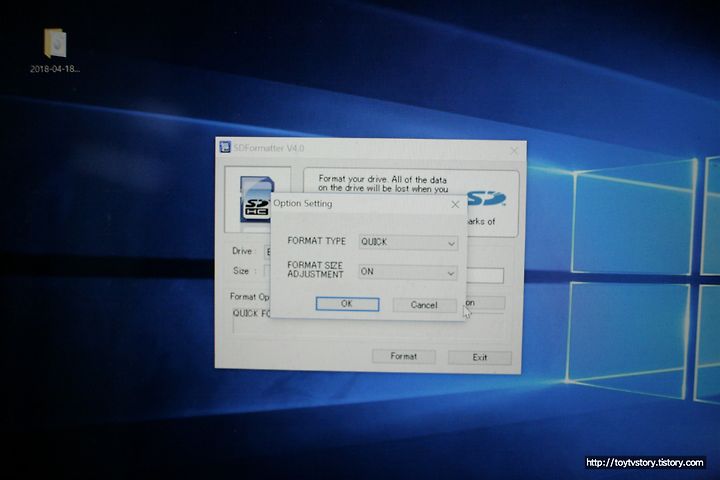Click the blue SD logo in SDFormatter

pyautogui.click(x=487, y=199)
